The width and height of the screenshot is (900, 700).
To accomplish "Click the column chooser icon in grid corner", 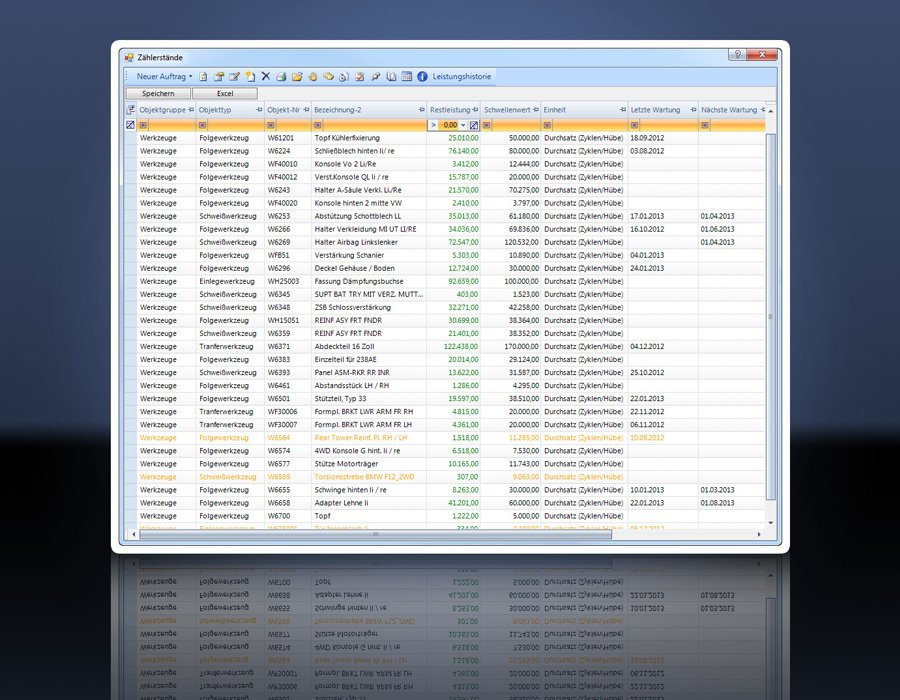I will pyautogui.click(x=131, y=110).
